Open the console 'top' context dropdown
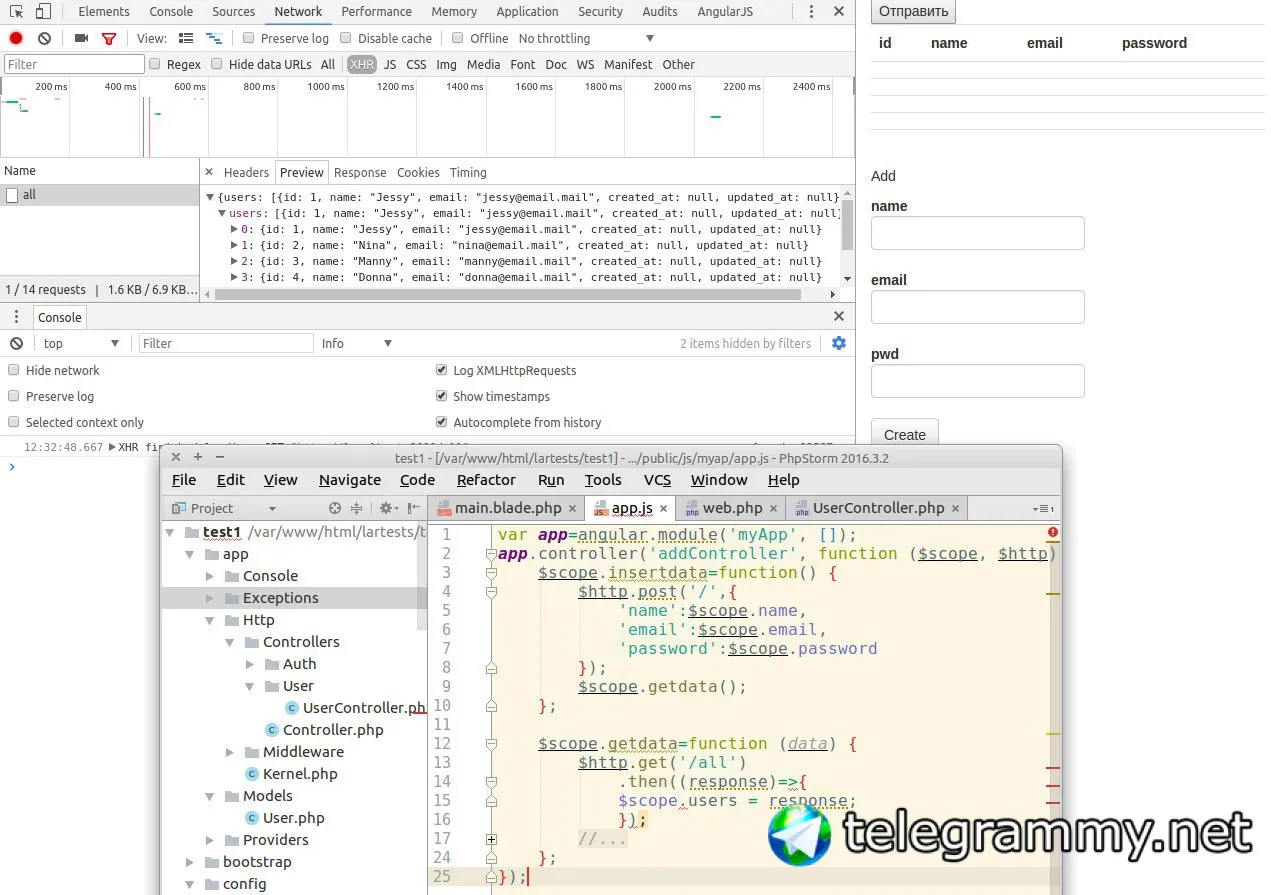The height and width of the screenshot is (895, 1271). click(x=81, y=343)
